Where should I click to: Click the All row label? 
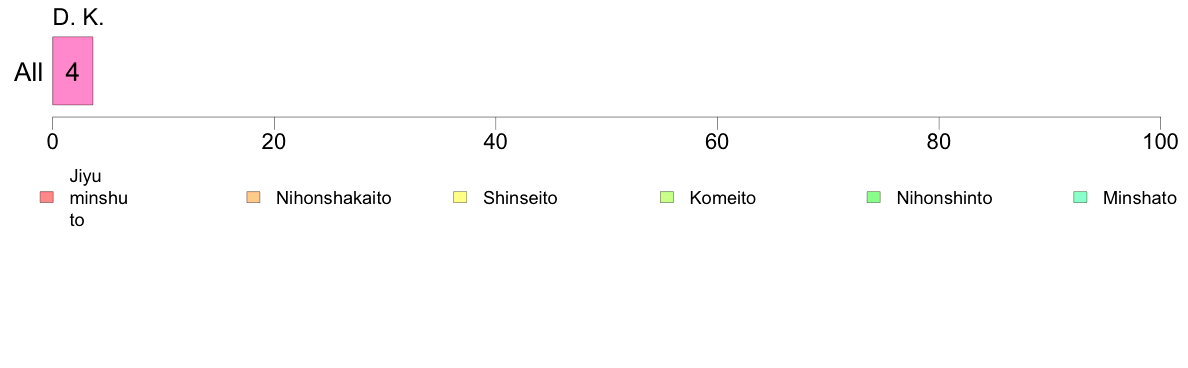[x=29, y=72]
